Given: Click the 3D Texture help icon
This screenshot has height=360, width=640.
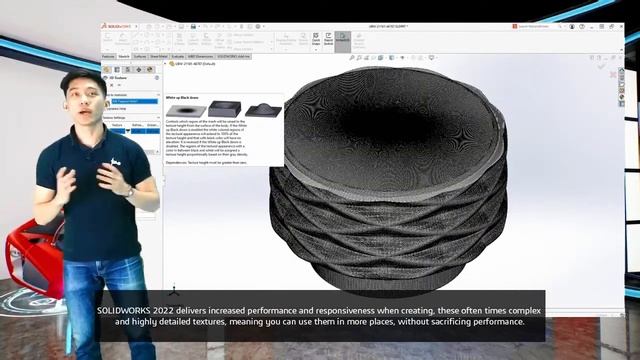Looking at the screenshot, I should click(157, 78).
